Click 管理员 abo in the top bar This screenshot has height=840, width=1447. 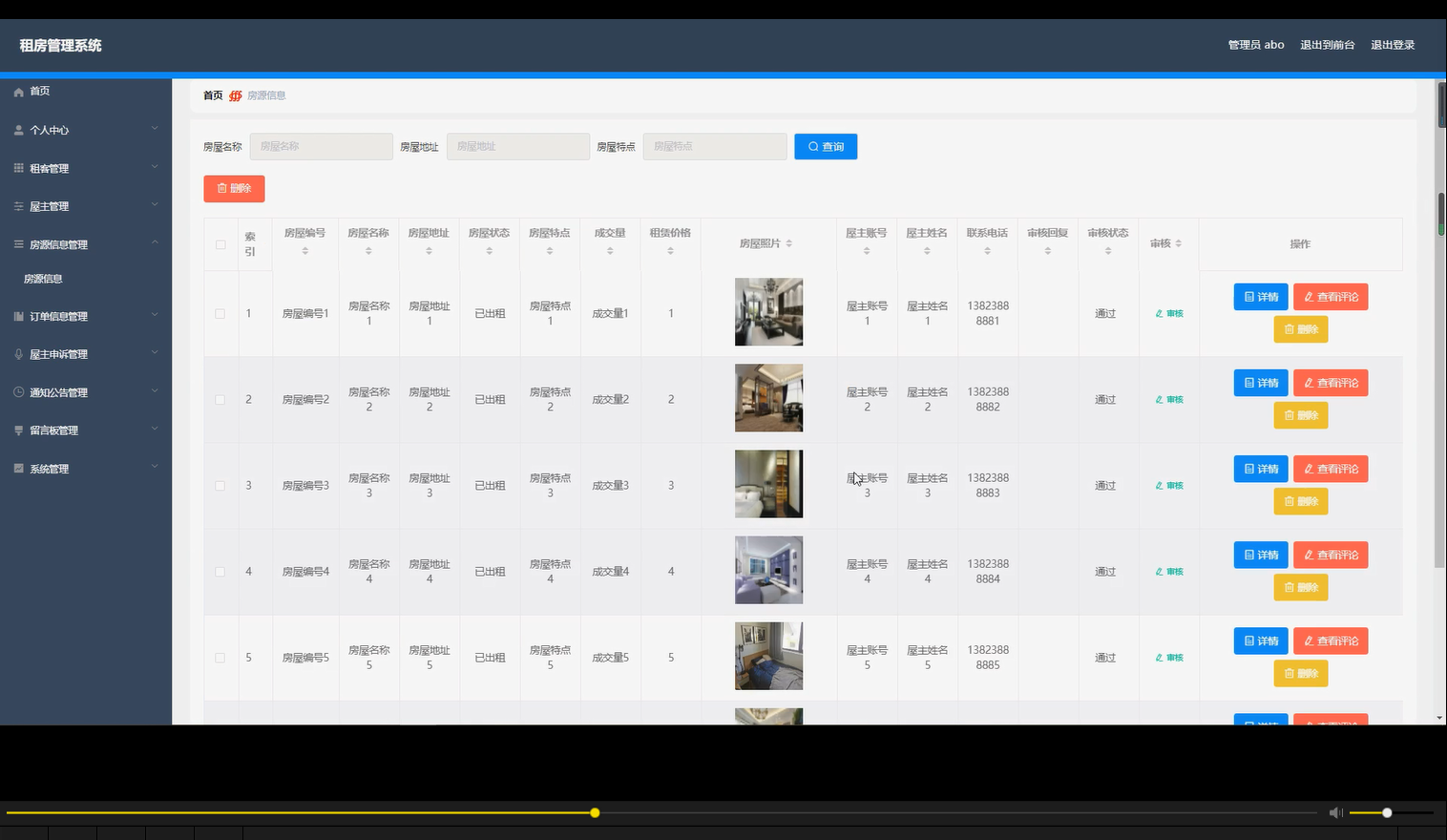click(1256, 45)
